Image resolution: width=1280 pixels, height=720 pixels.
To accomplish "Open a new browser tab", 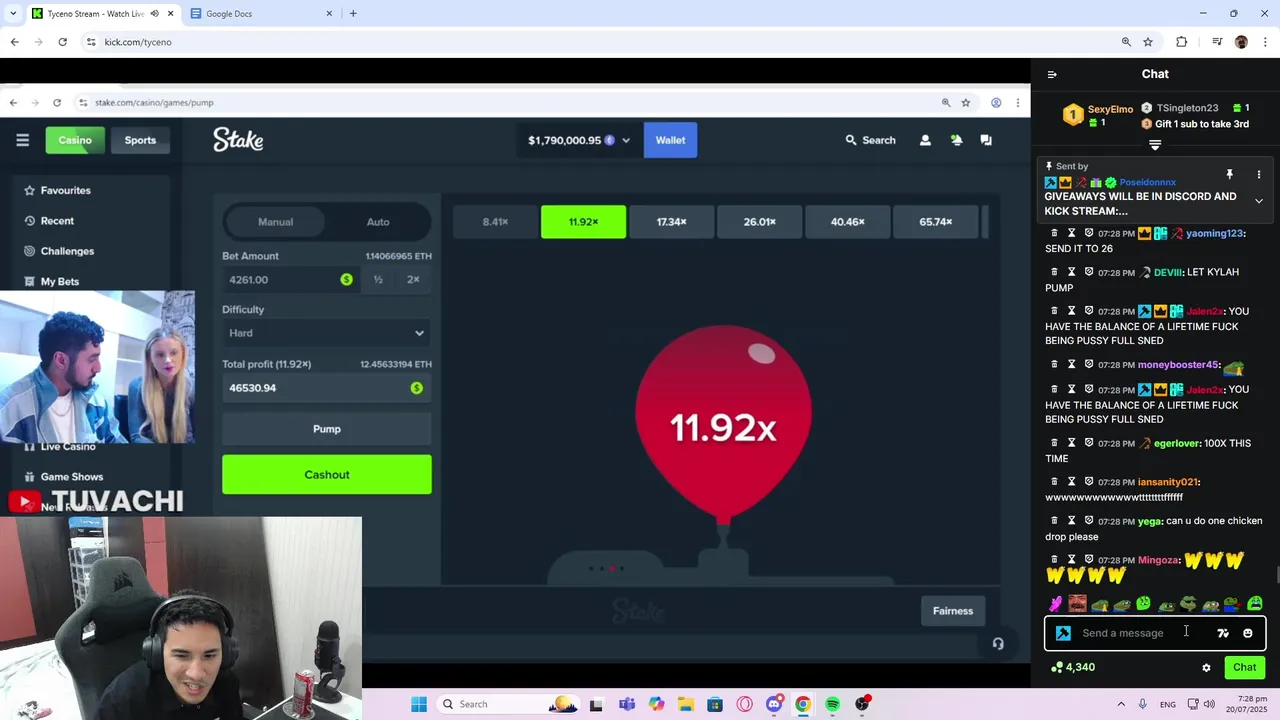I will click(x=353, y=14).
